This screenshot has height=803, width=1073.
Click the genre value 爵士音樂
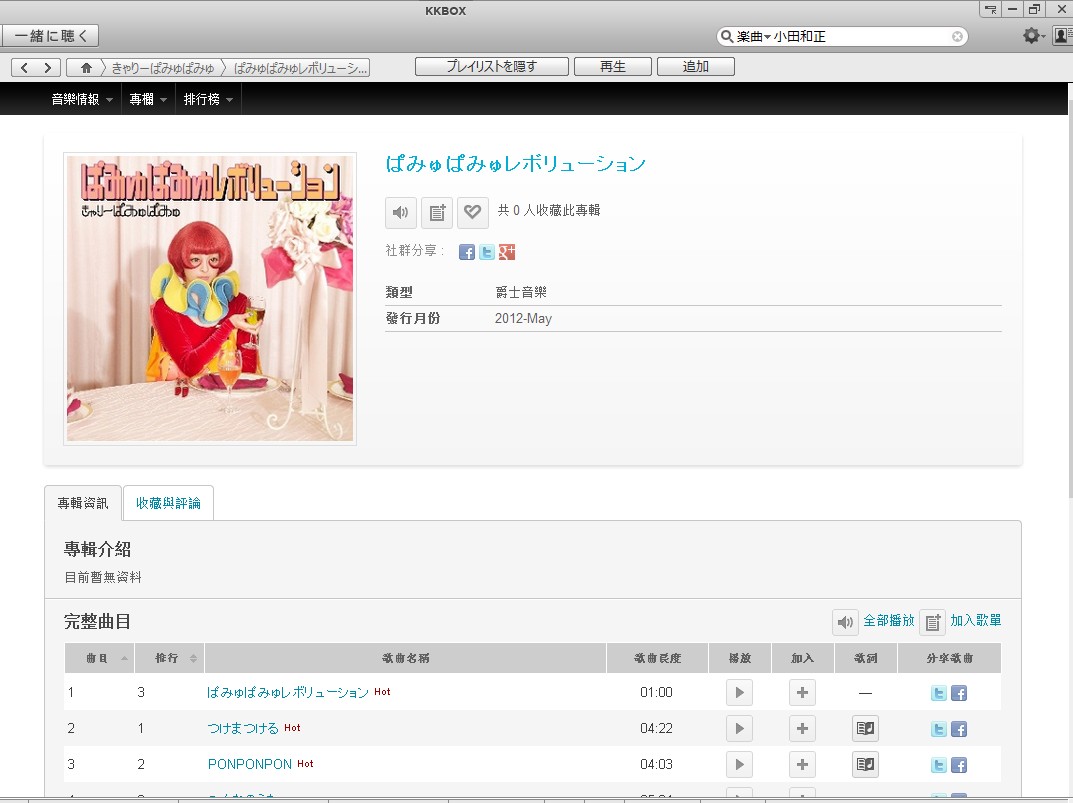click(521, 292)
